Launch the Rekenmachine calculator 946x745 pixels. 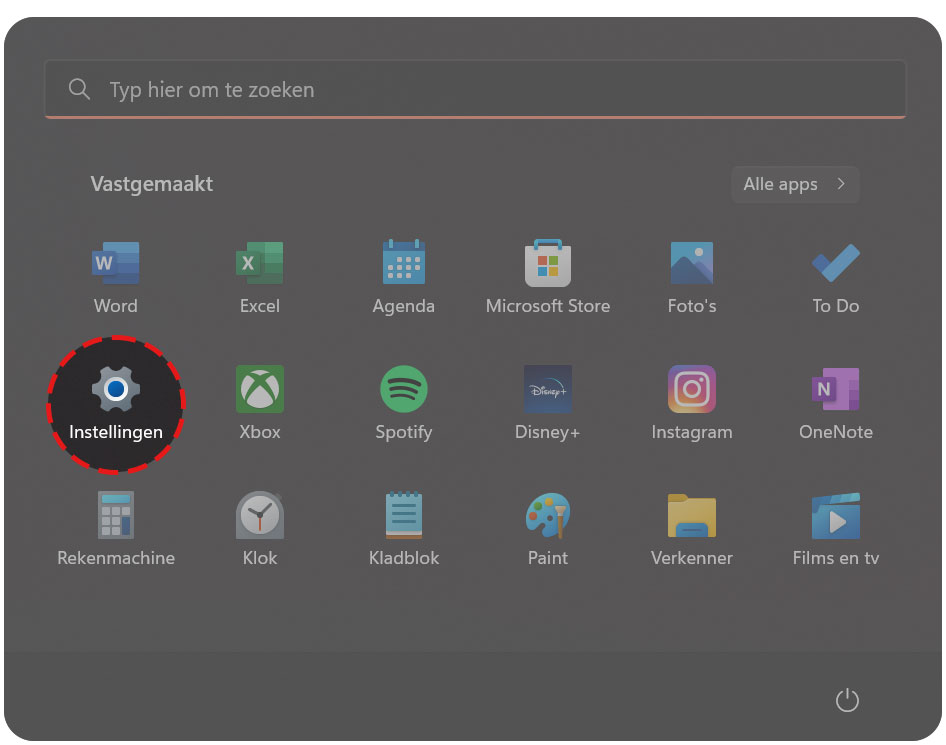click(116, 516)
